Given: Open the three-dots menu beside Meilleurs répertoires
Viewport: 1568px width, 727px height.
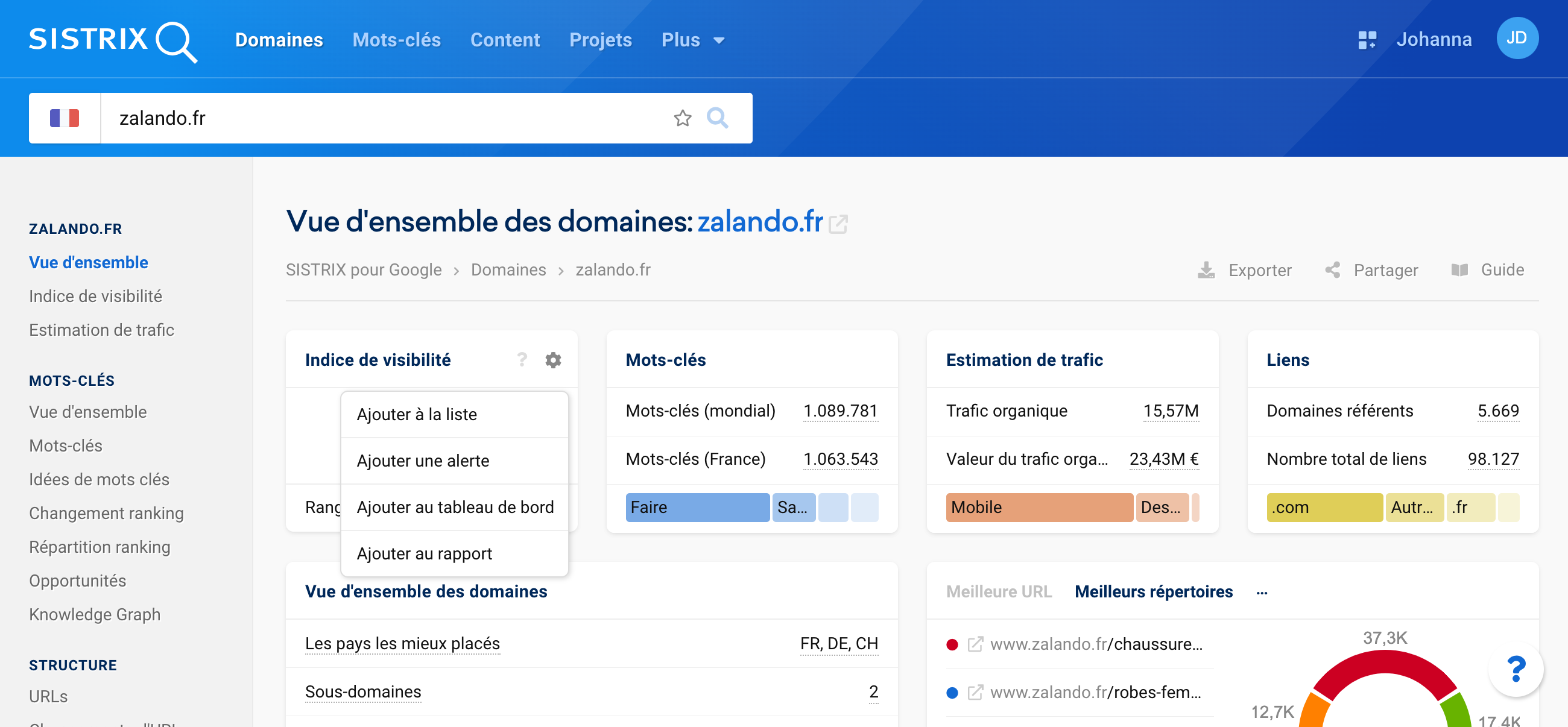Looking at the screenshot, I should click(x=1261, y=592).
